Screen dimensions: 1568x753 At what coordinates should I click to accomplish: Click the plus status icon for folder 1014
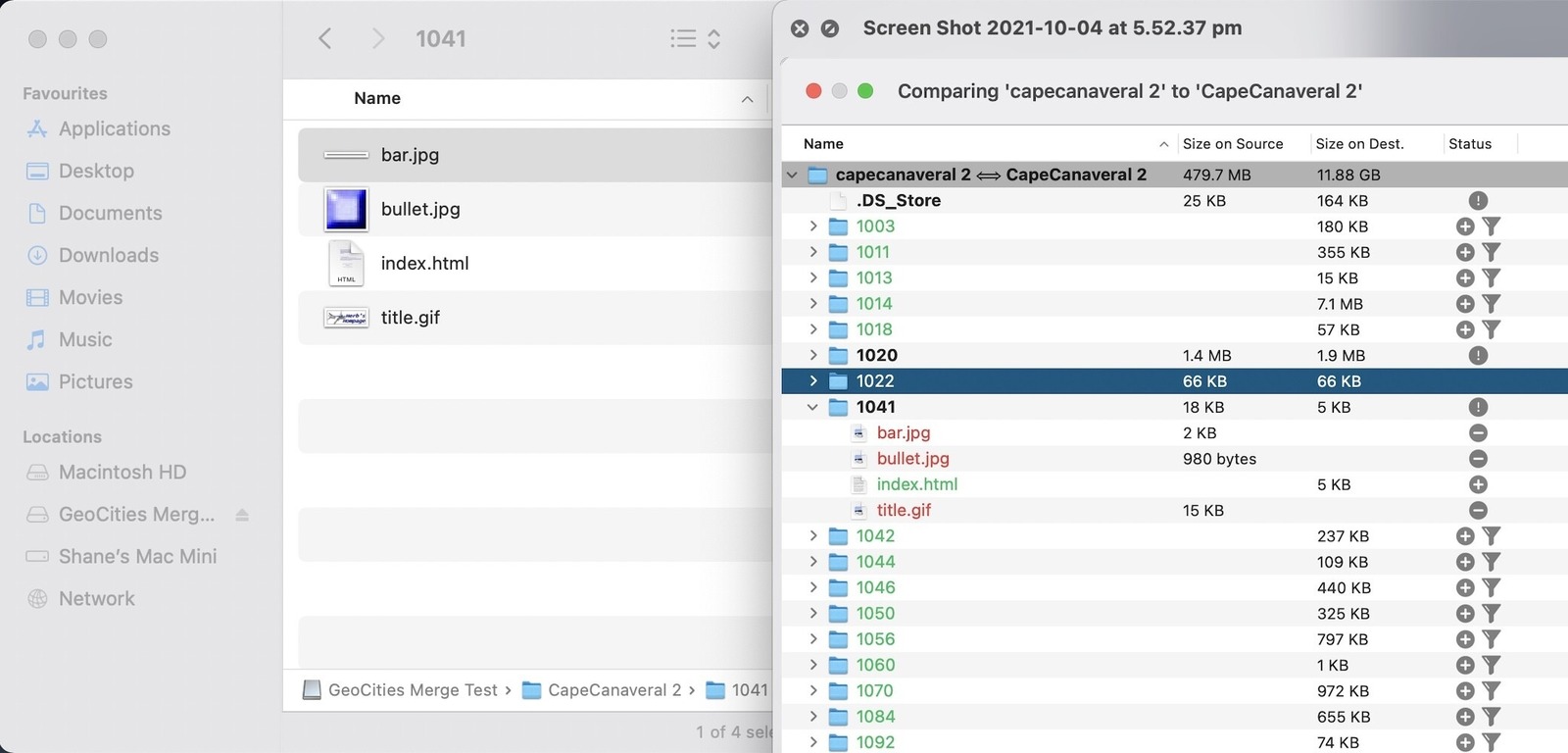[x=1465, y=304]
